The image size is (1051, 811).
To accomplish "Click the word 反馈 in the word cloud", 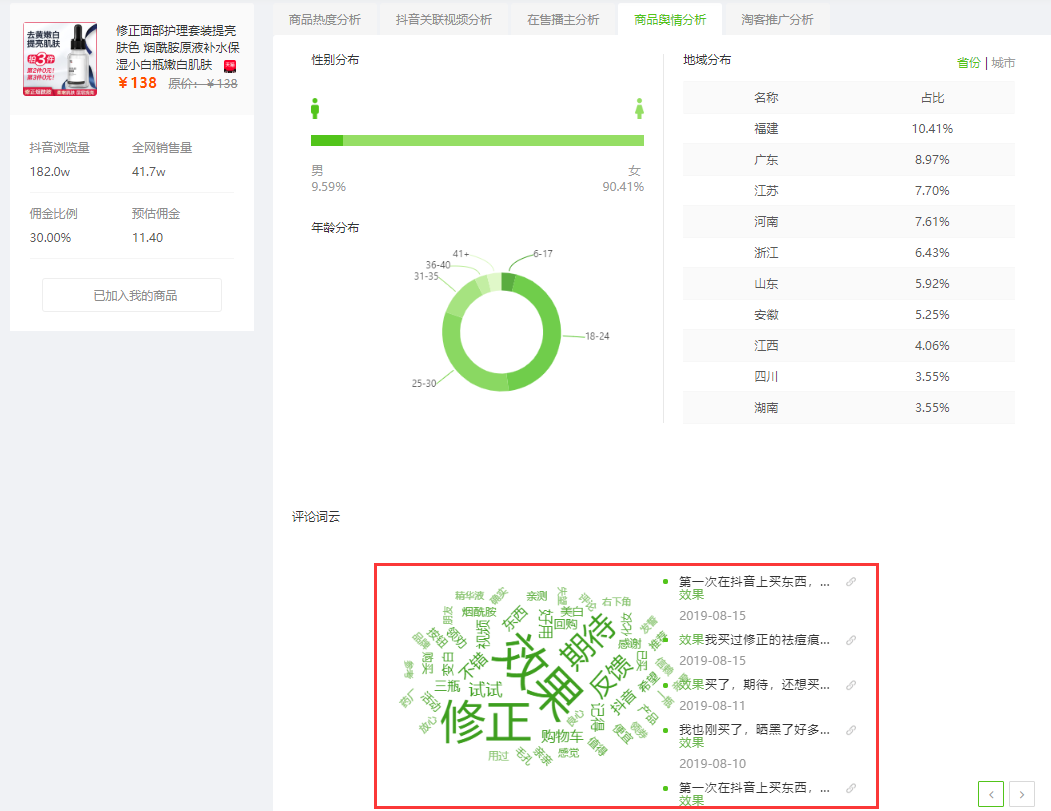I will 611,677.
